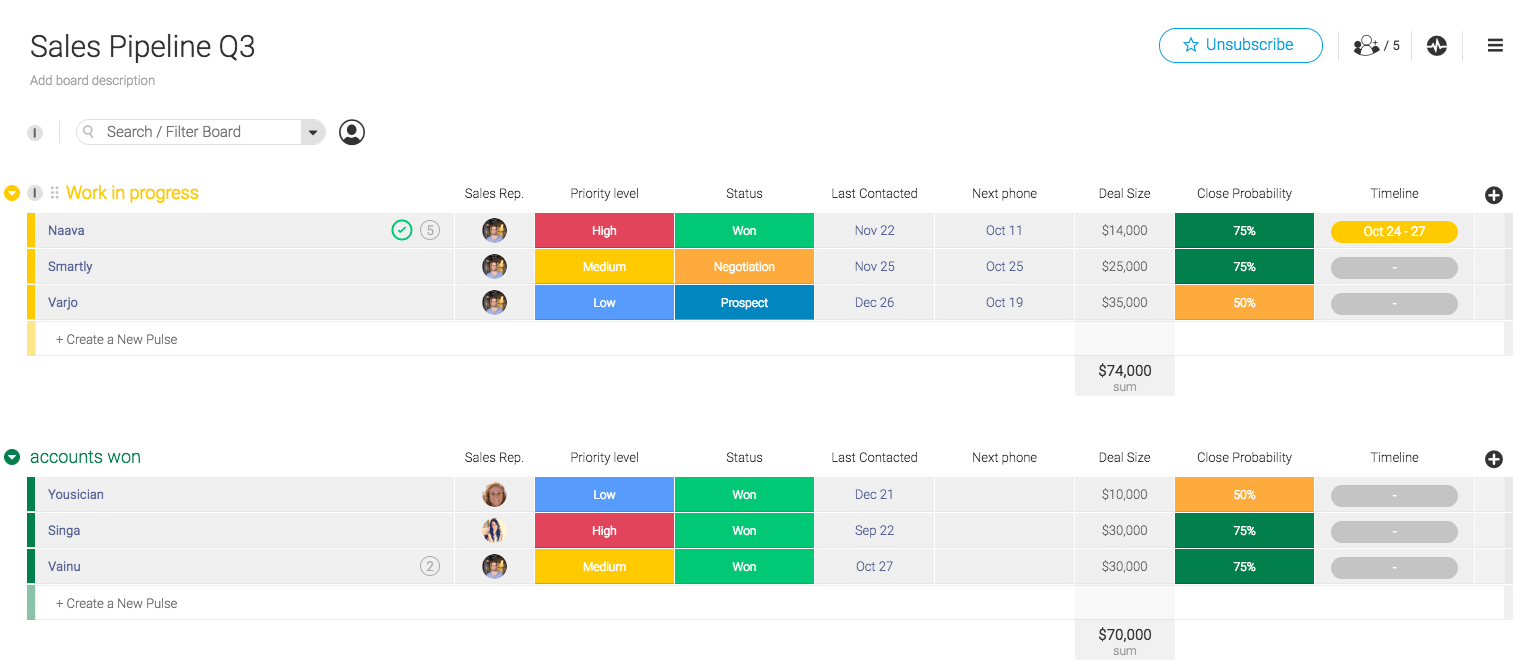This screenshot has height=669, width=1531.
Task: Add a new column to accounts won group
Action: coord(1494,459)
